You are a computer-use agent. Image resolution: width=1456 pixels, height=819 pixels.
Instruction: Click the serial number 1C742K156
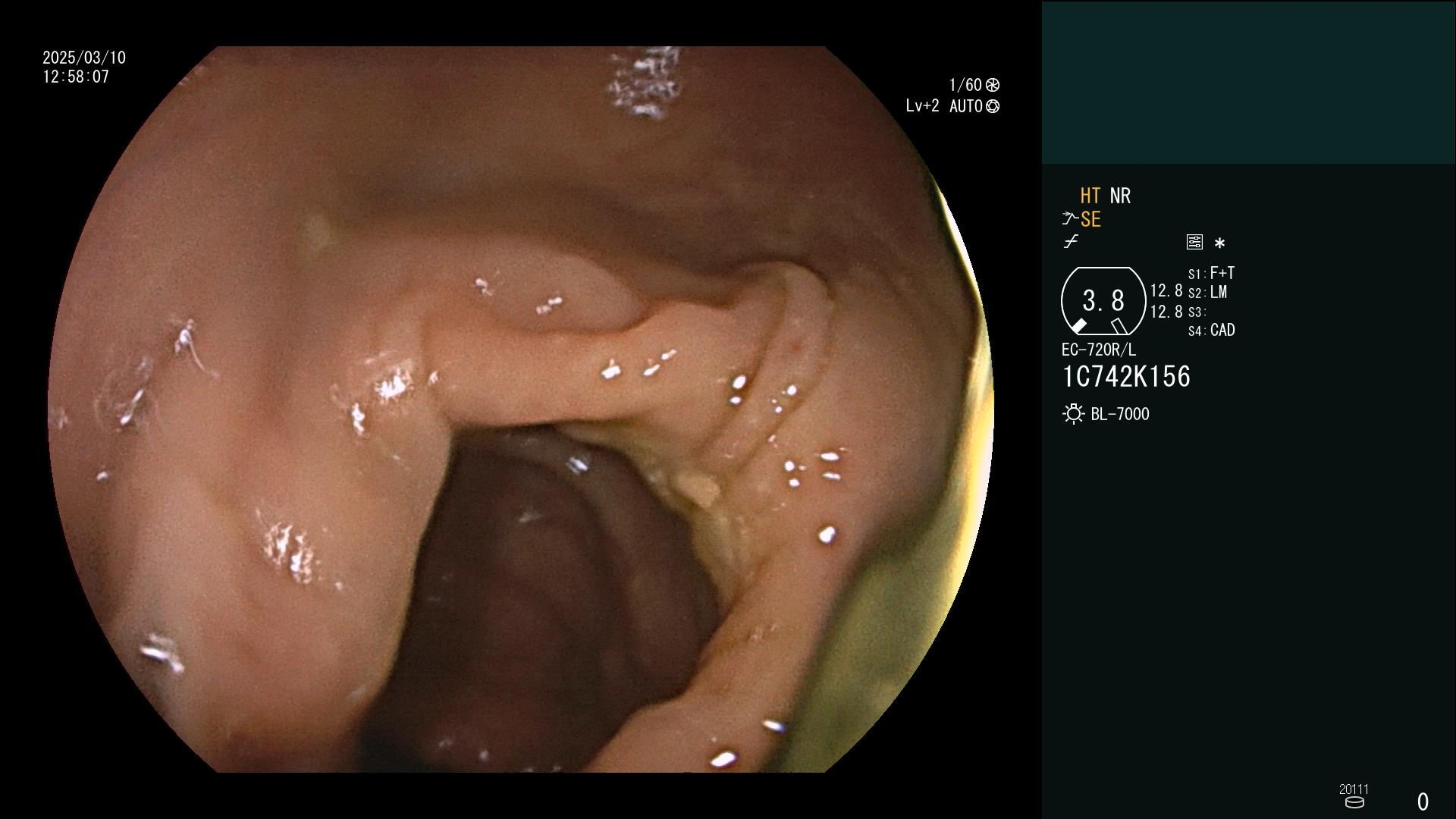[x=1126, y=377]
